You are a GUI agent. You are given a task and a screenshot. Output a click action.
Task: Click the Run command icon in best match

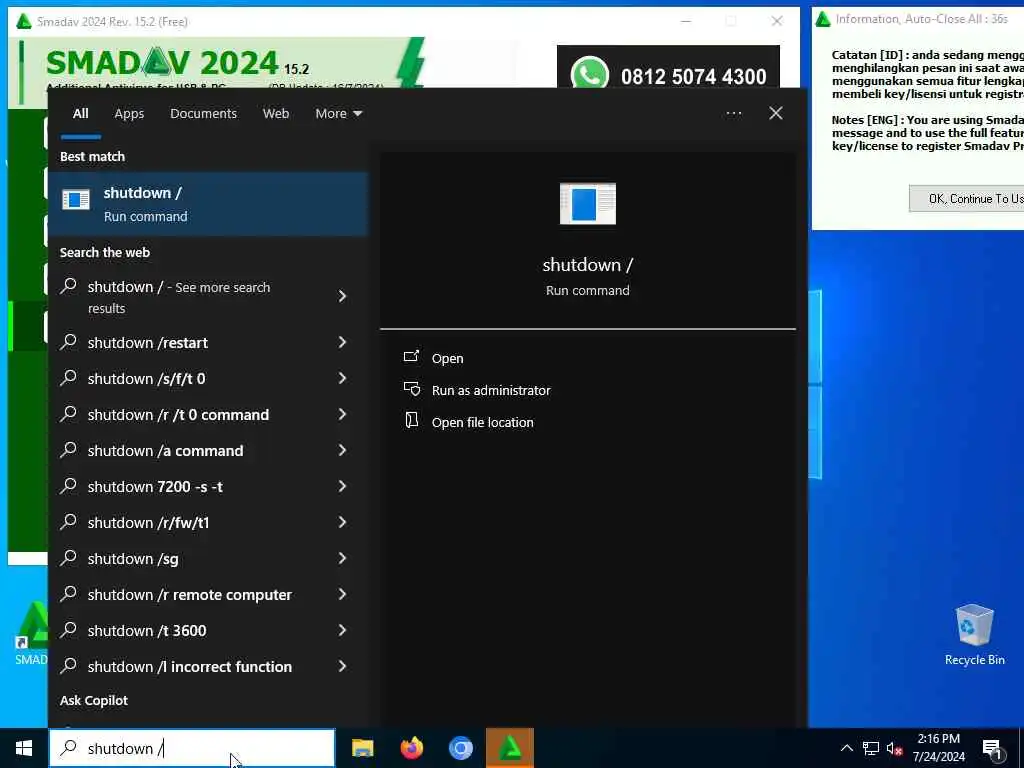click(76, 199)
